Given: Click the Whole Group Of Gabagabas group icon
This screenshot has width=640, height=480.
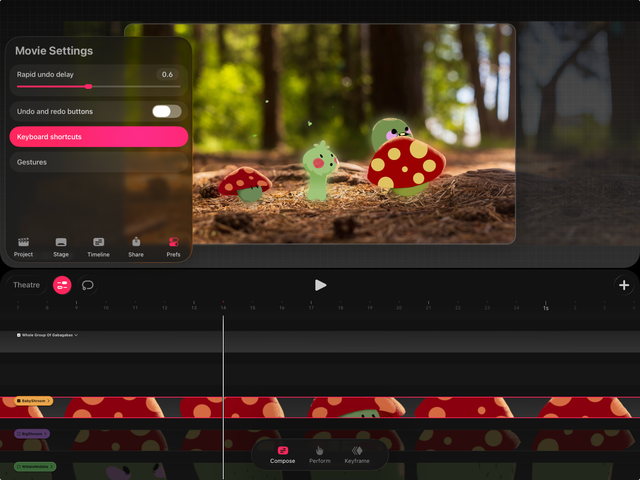Looking at the screenshot, I should 18,335.
